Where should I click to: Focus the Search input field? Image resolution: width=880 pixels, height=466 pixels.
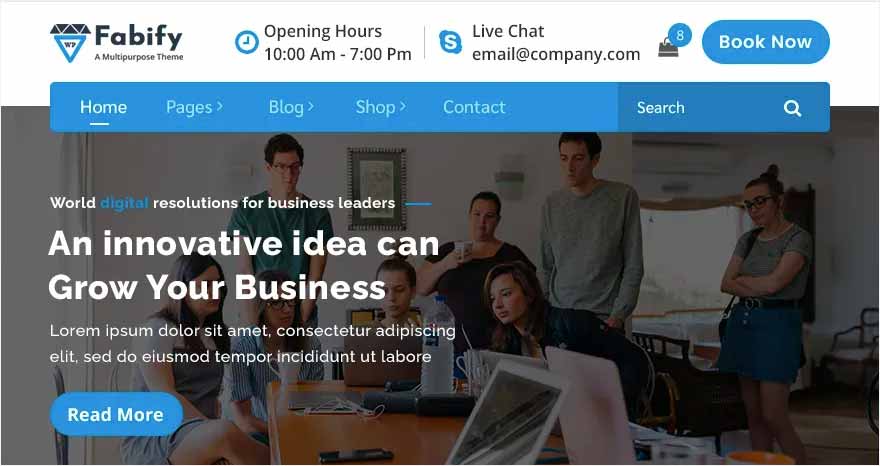pos(700,108)
